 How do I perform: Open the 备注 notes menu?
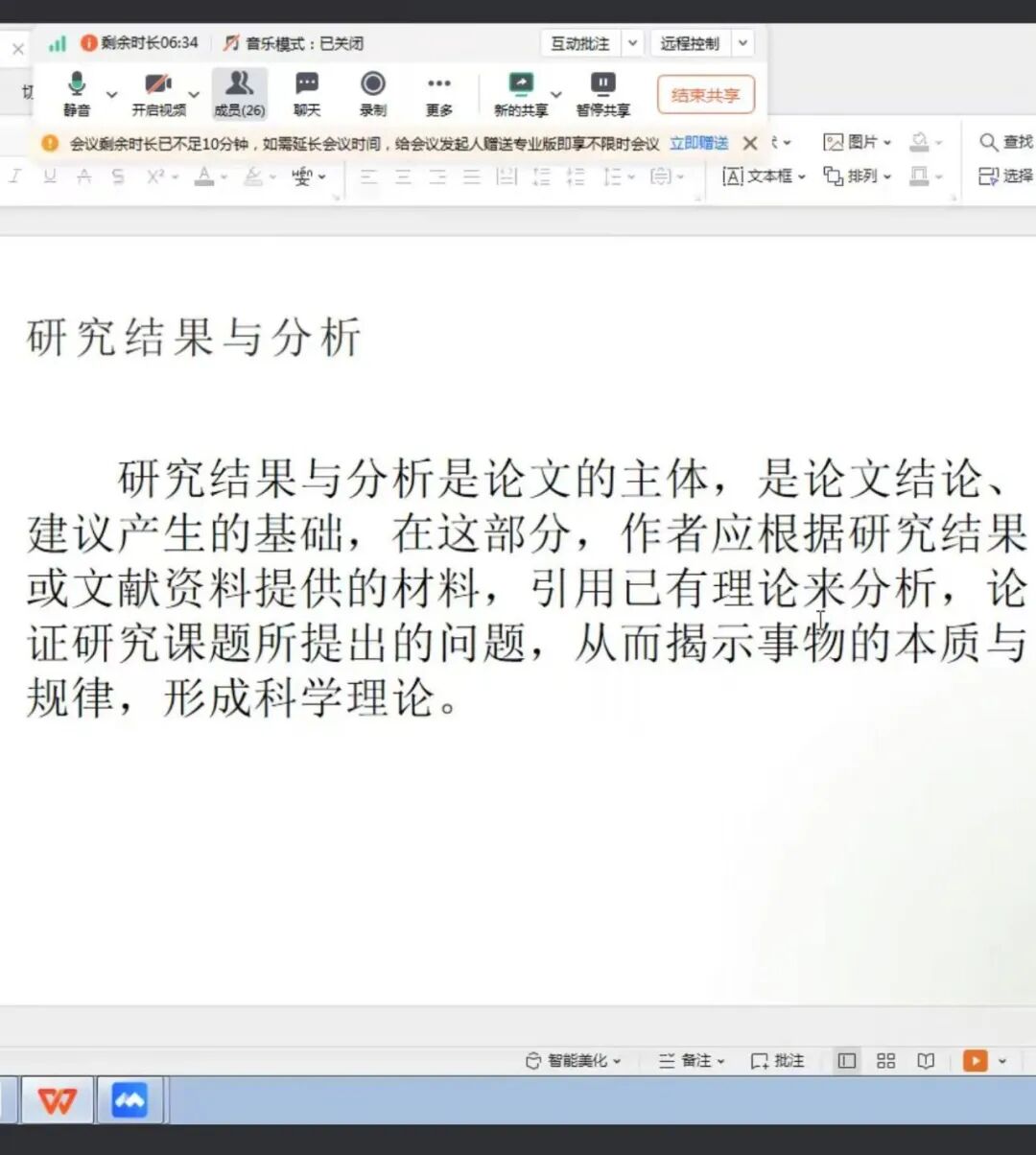click(692, 1061)
